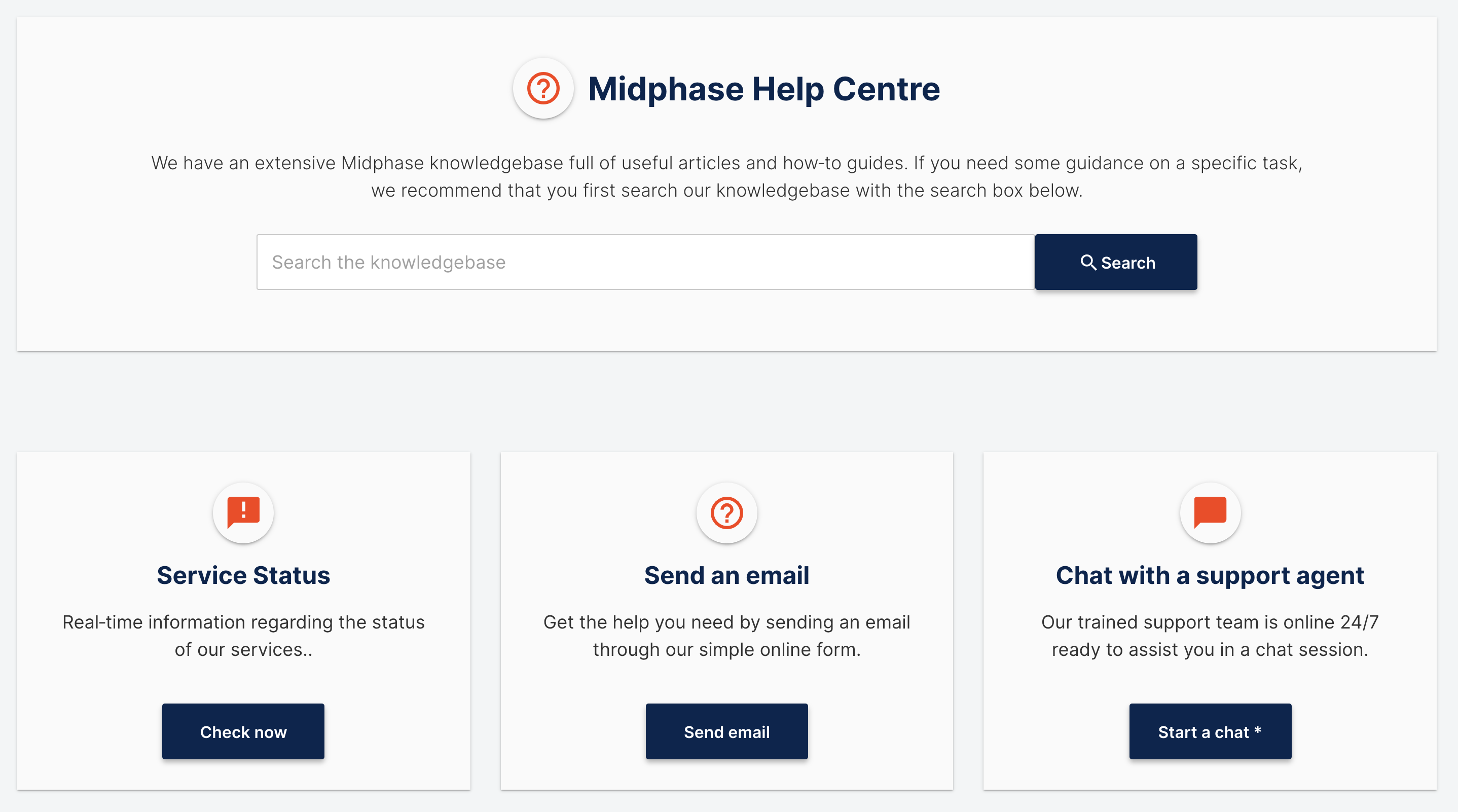
Task: Start a chat with support agent
Action: coord(1210,731)
